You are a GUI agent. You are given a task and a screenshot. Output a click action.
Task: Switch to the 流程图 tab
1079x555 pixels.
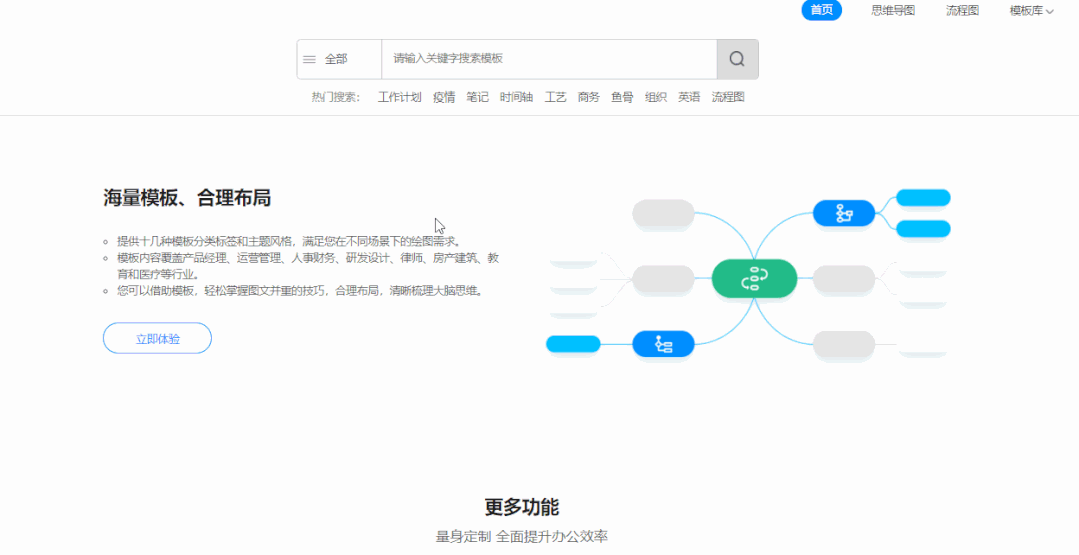click(x=962, y=11)
